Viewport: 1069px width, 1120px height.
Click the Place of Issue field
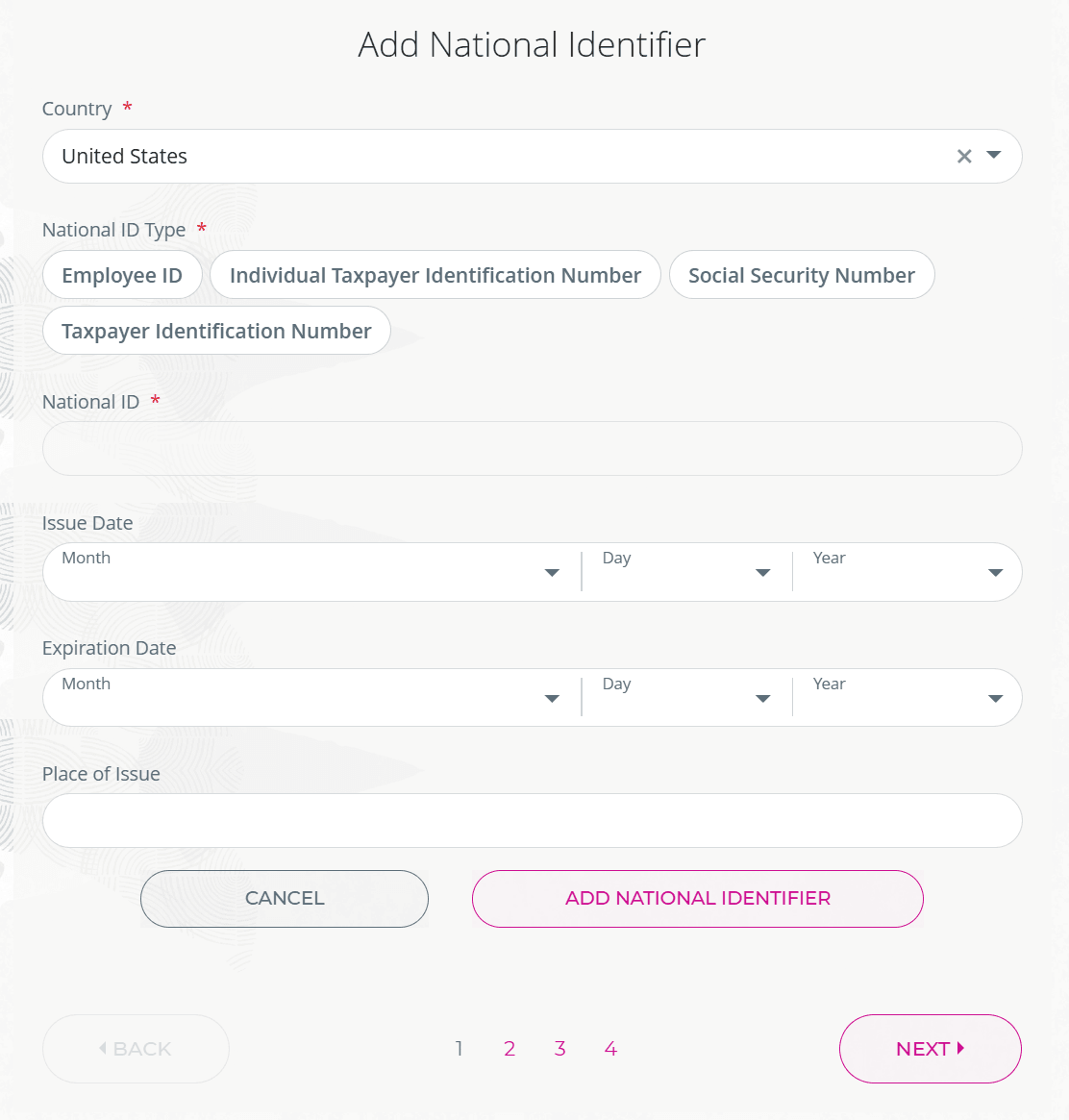click(532, 820)
